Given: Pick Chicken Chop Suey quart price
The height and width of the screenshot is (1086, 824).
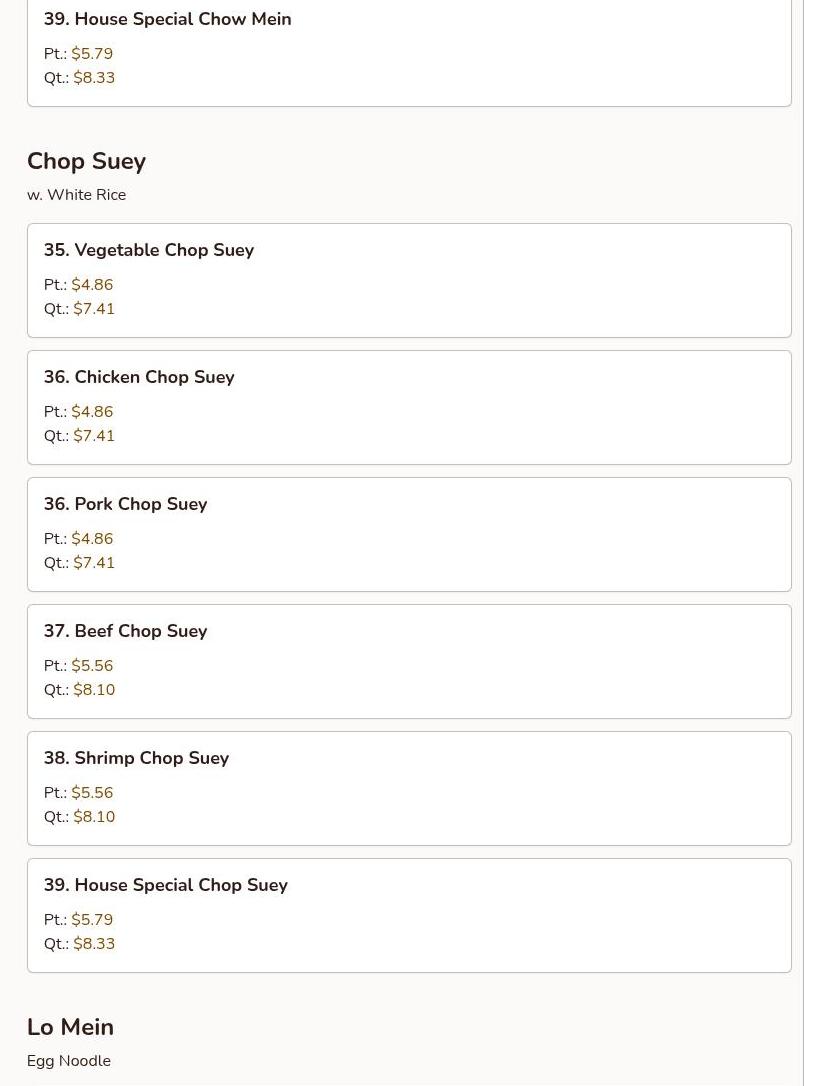Looking at the screenshot, I should click(x=94, y=436).
